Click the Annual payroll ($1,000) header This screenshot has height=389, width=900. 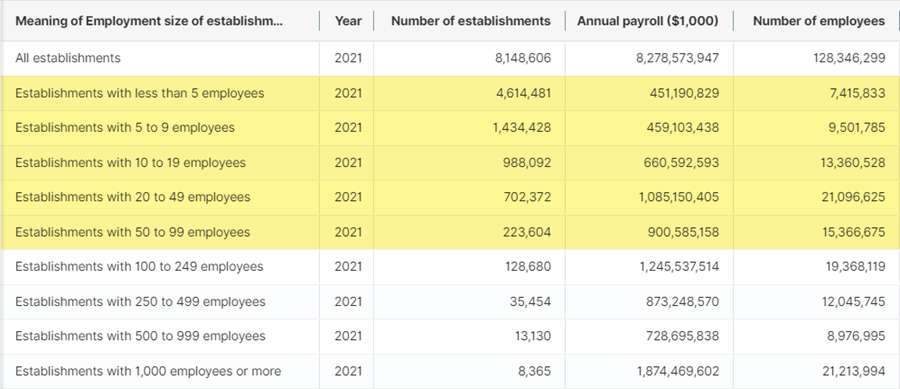648,21
